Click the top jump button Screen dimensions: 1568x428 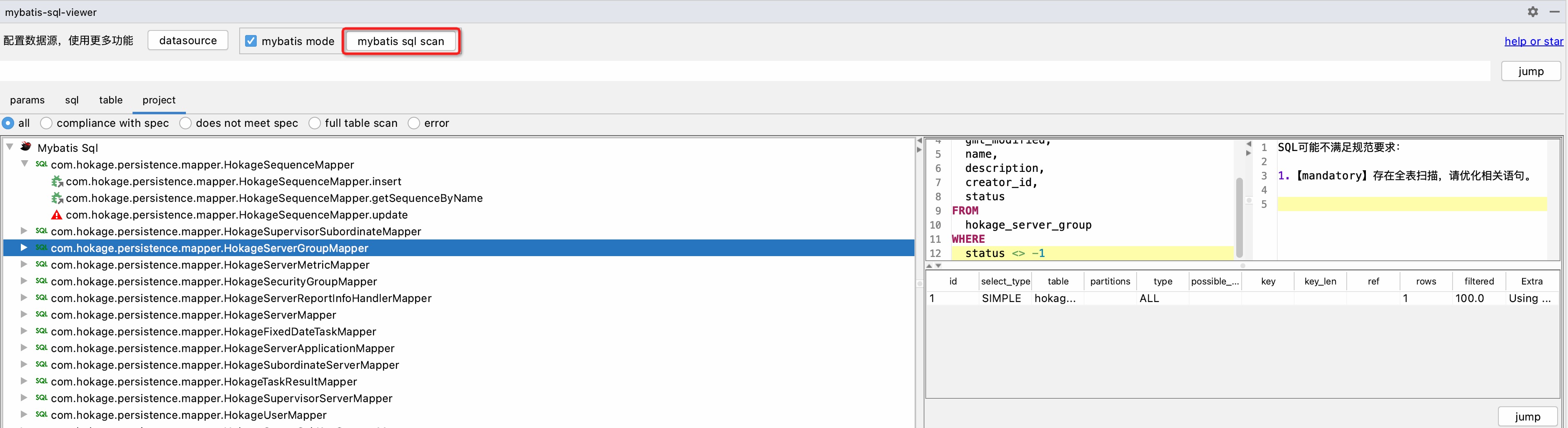coord(1531,70)
